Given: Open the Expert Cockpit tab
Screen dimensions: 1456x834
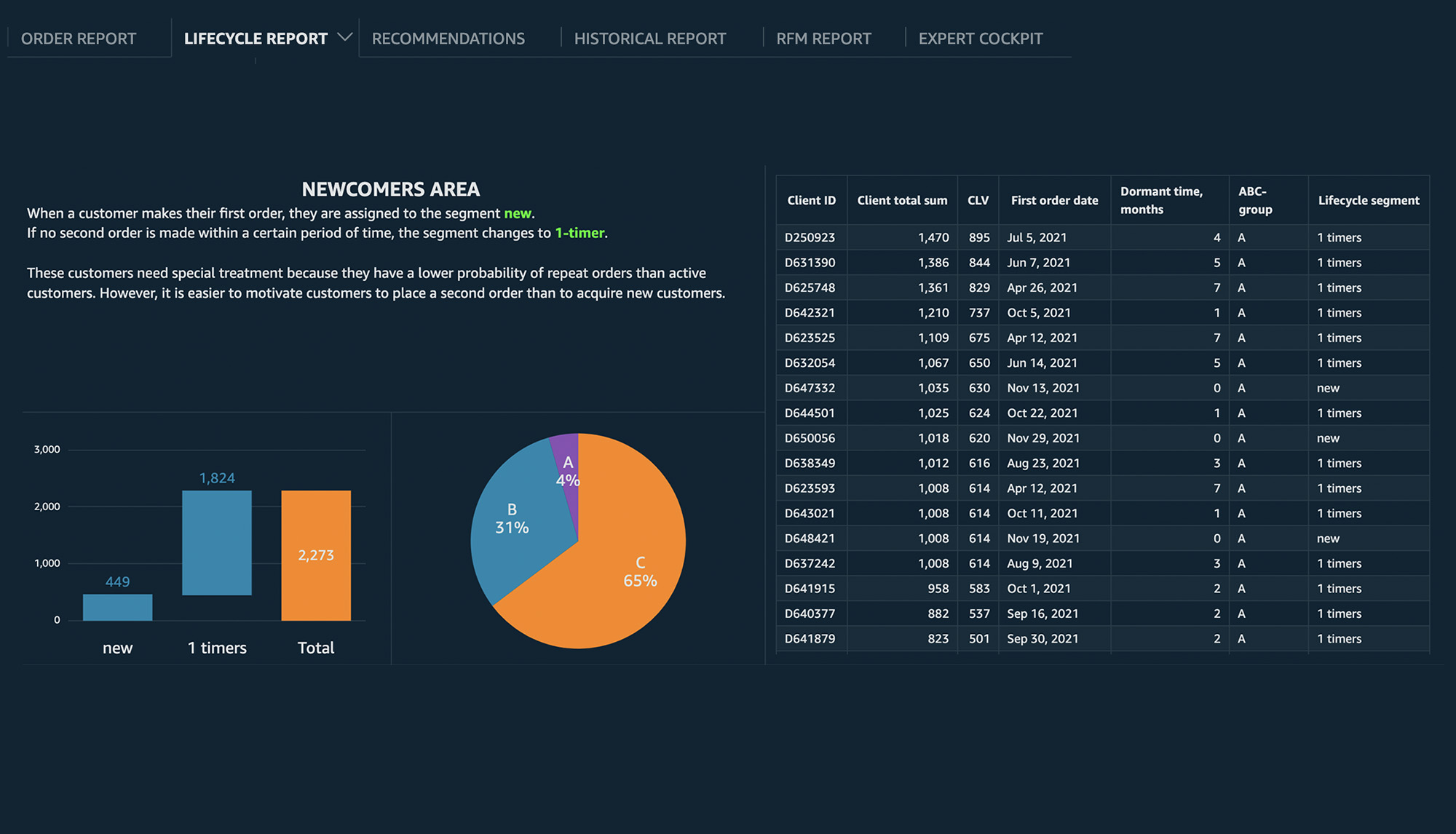Looking at the screenshot, I should tap(980, 39).
